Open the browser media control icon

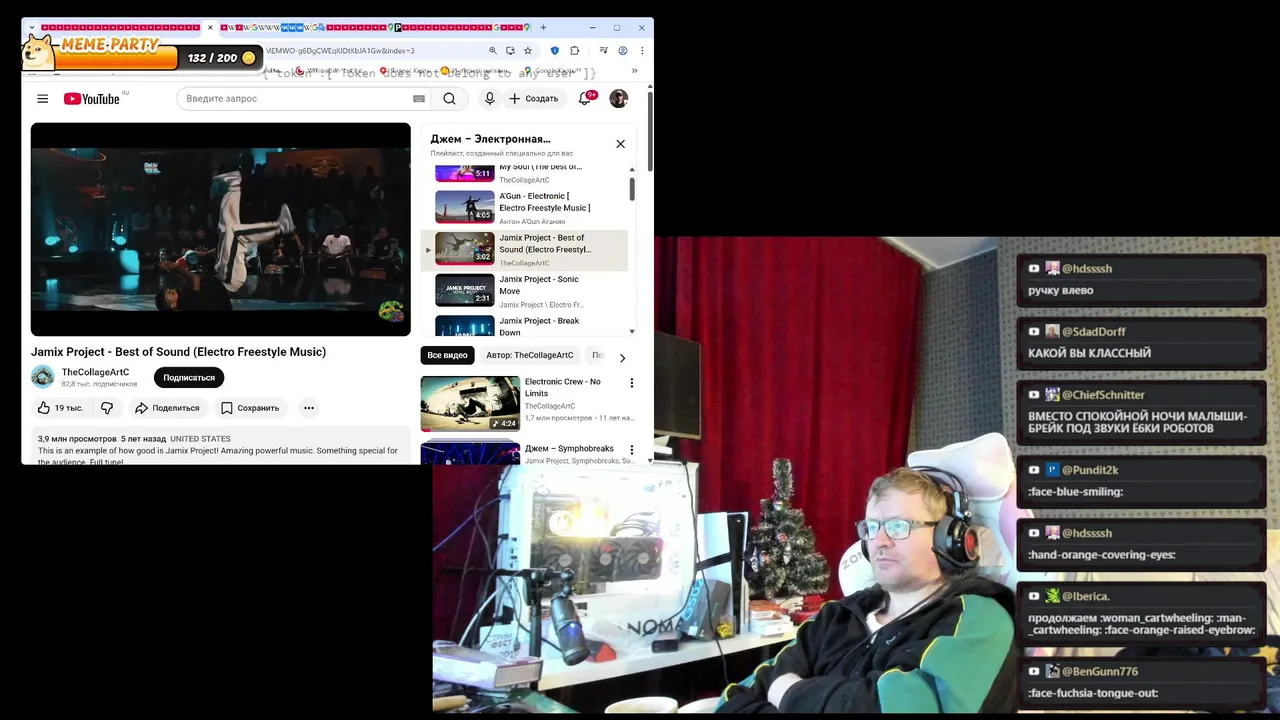click(x=603, y=50)
